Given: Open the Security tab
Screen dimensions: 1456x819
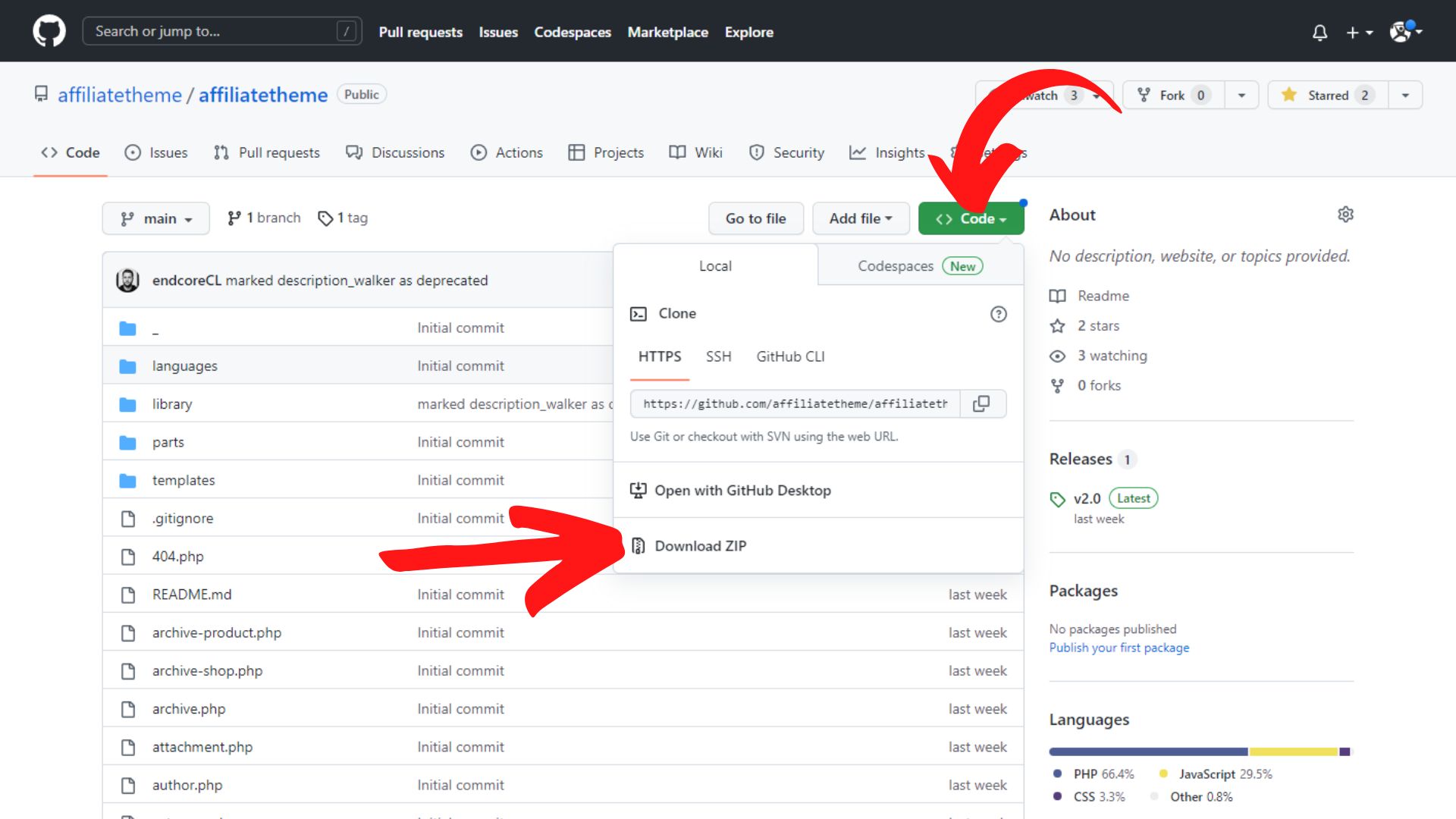Looking at the screenshot, I should [786, 152].
